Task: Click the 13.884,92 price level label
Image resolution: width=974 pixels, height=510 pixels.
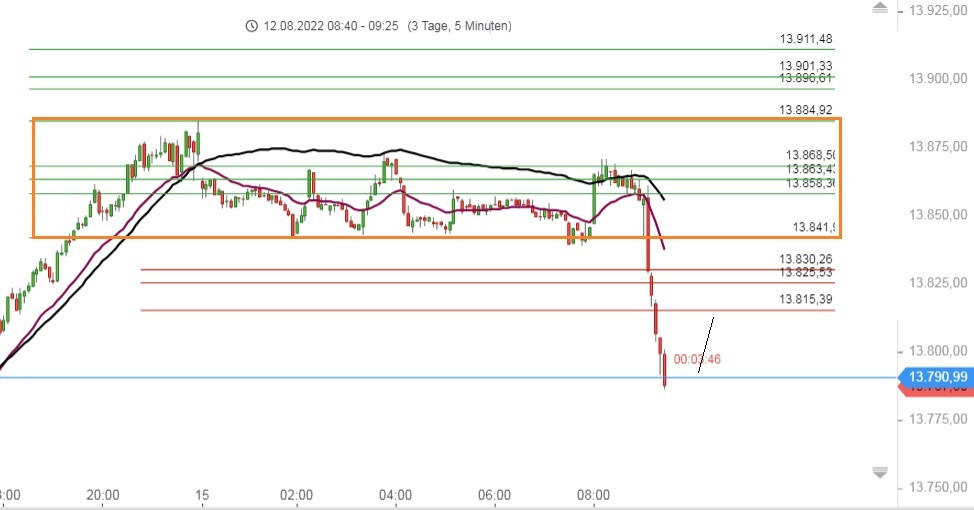Action: click(806, 110)
